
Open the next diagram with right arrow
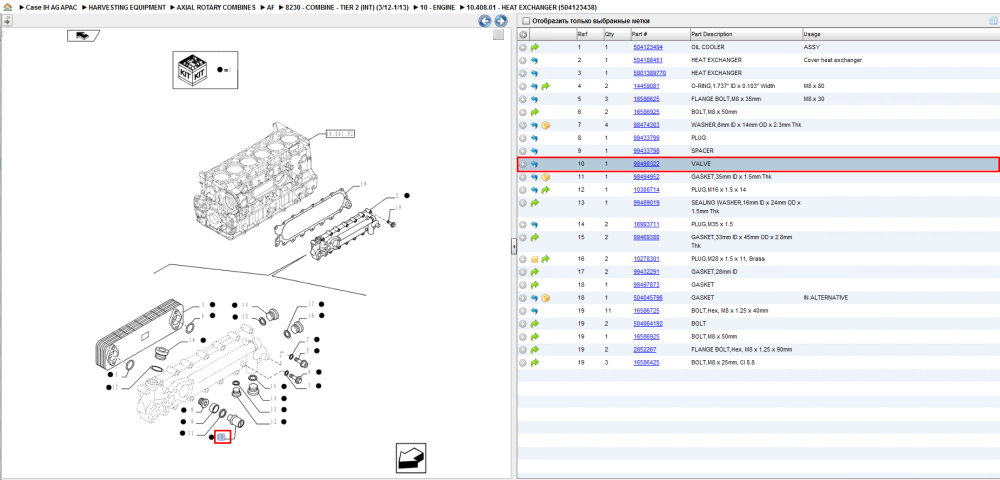(501, 21)
